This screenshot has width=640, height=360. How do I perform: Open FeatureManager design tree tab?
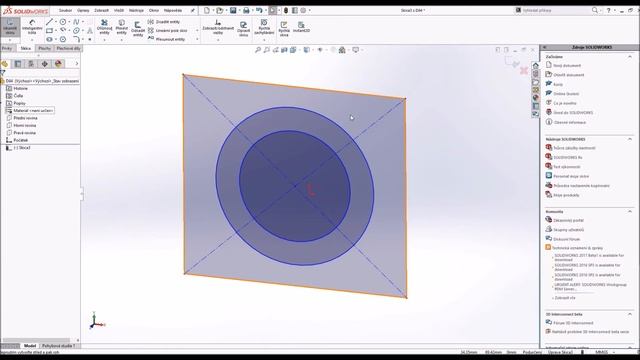[x=5, y=64]
